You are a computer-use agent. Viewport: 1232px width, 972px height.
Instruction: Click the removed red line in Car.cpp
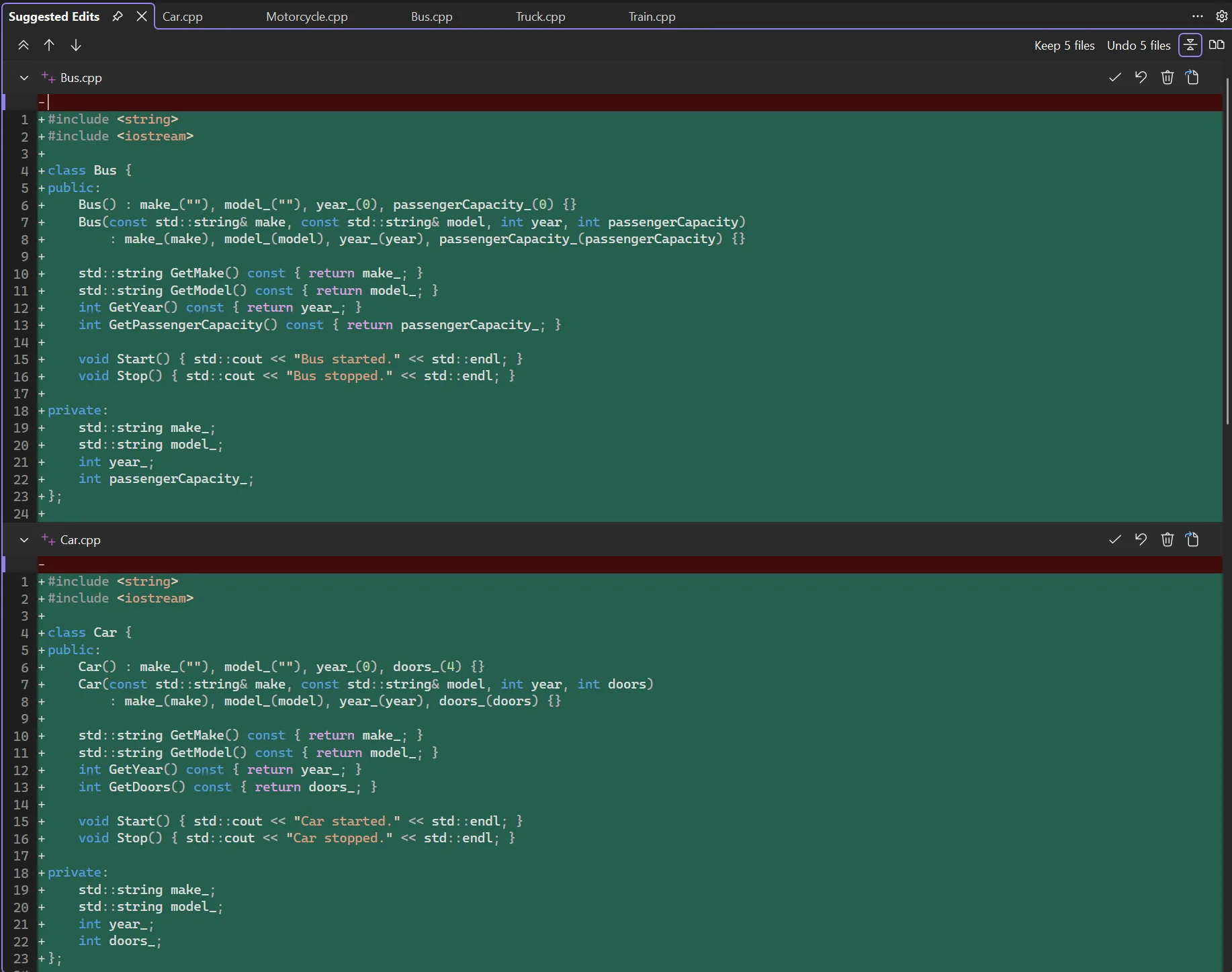click(x=630, y=564)
